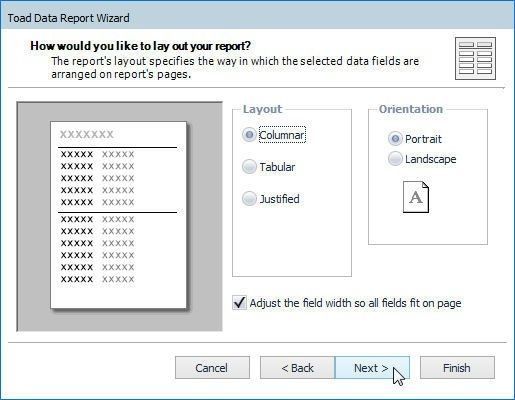This screenshot has height=400, width=515.
Task: Click the Cancel button
Action: pos(212,368)
